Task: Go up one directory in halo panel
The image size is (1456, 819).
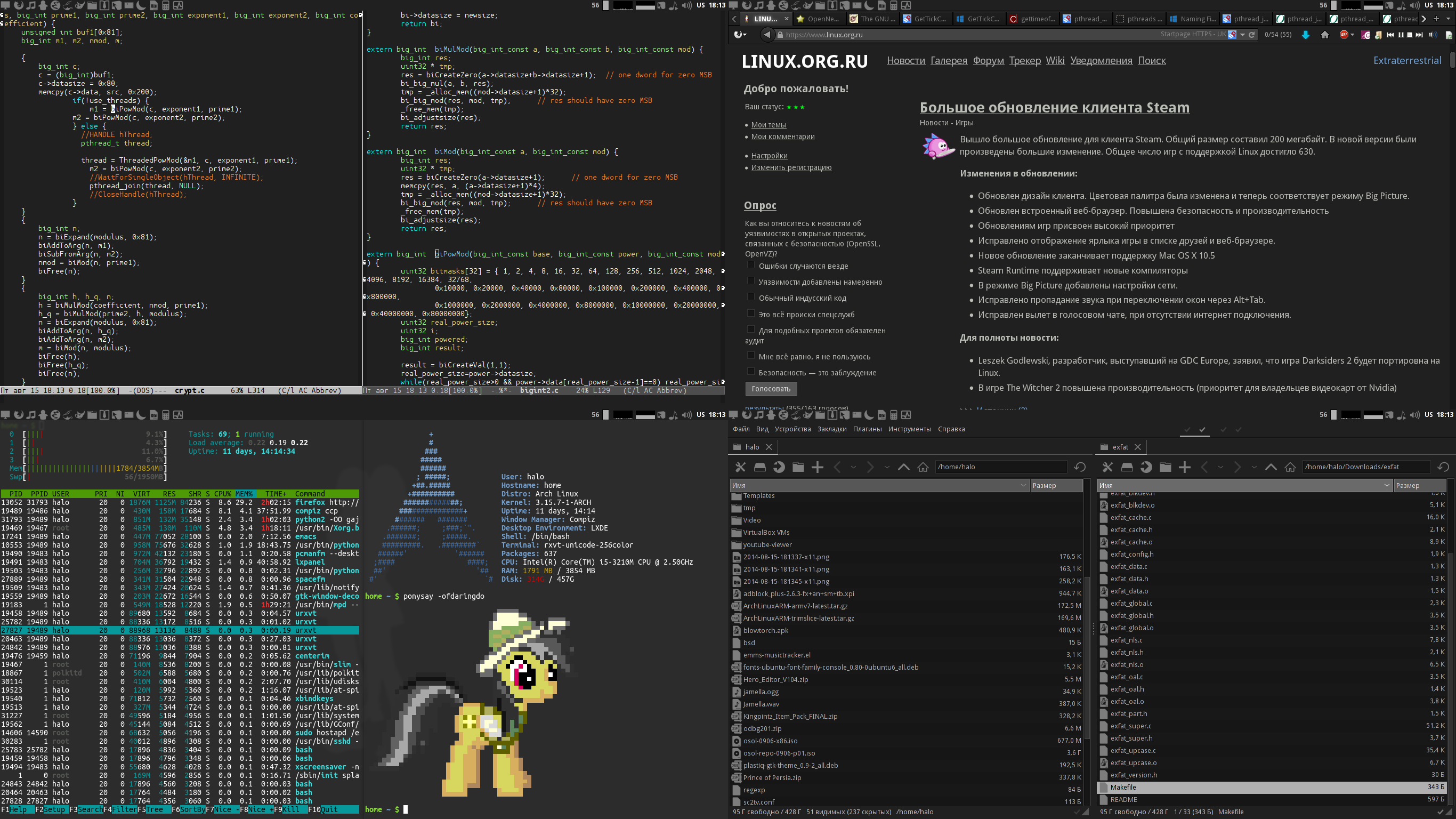Action: [904, 467]
